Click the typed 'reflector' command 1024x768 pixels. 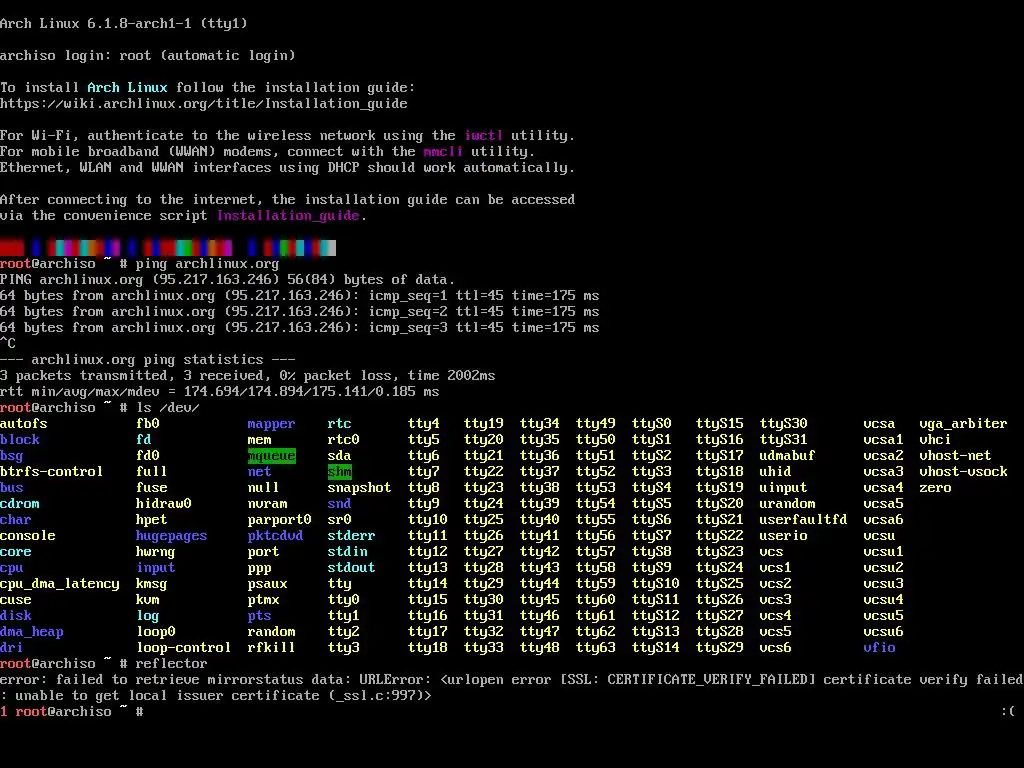pos(171,664)
